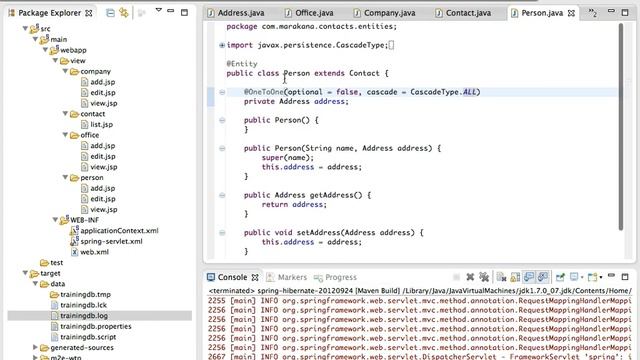Open Package Explorer view menu triangle

click(x=159, y=10)
